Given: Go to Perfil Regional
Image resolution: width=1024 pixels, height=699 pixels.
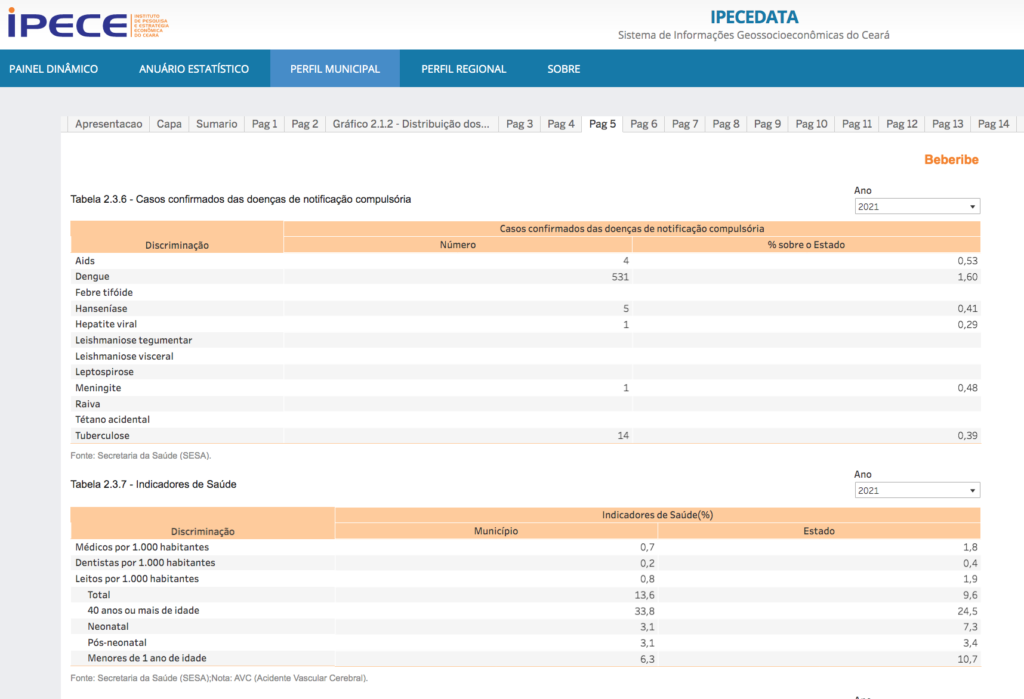Looking at the screenshot, I should tap(464, 69).
